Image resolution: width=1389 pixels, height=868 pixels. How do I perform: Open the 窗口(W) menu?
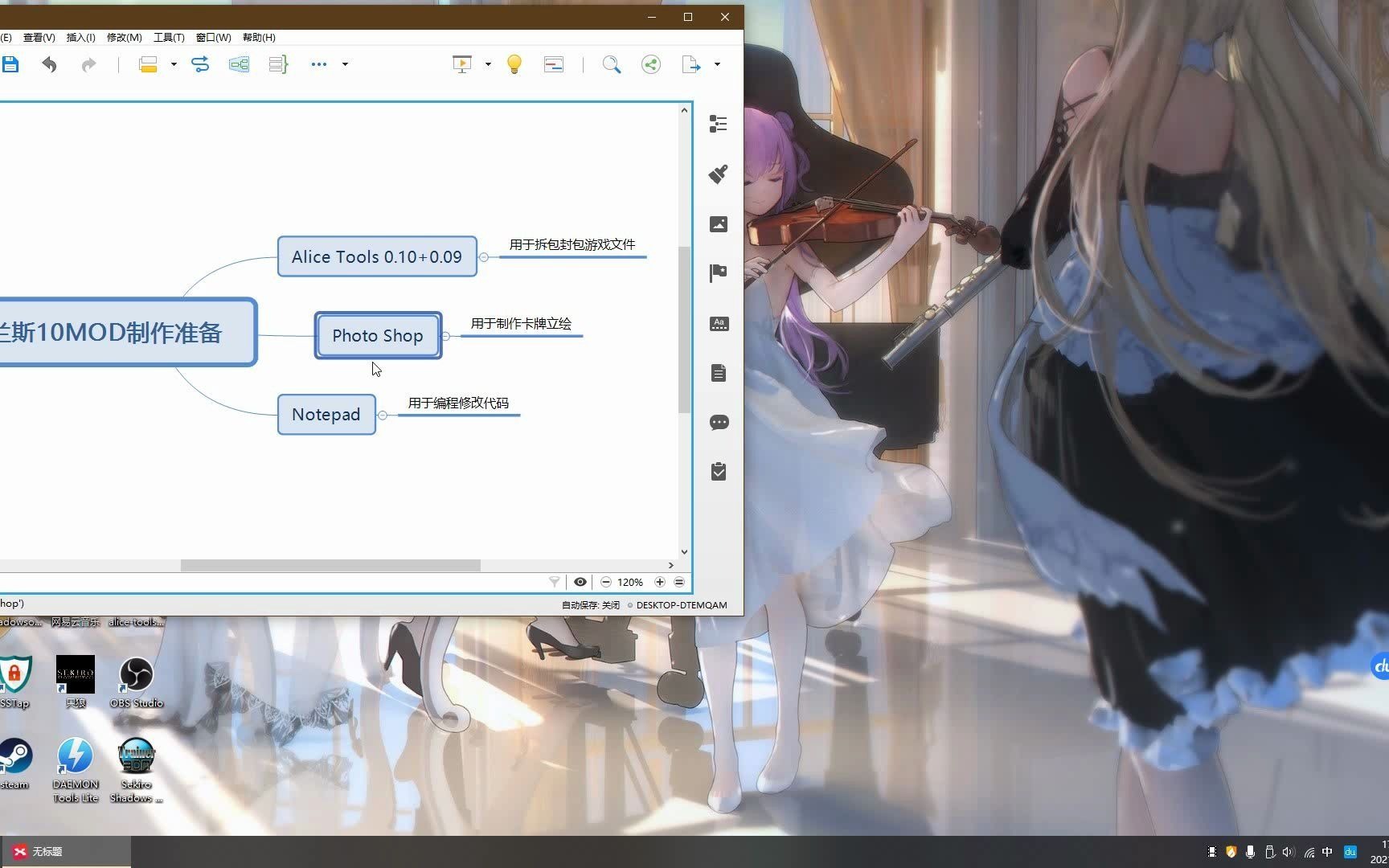213,38
